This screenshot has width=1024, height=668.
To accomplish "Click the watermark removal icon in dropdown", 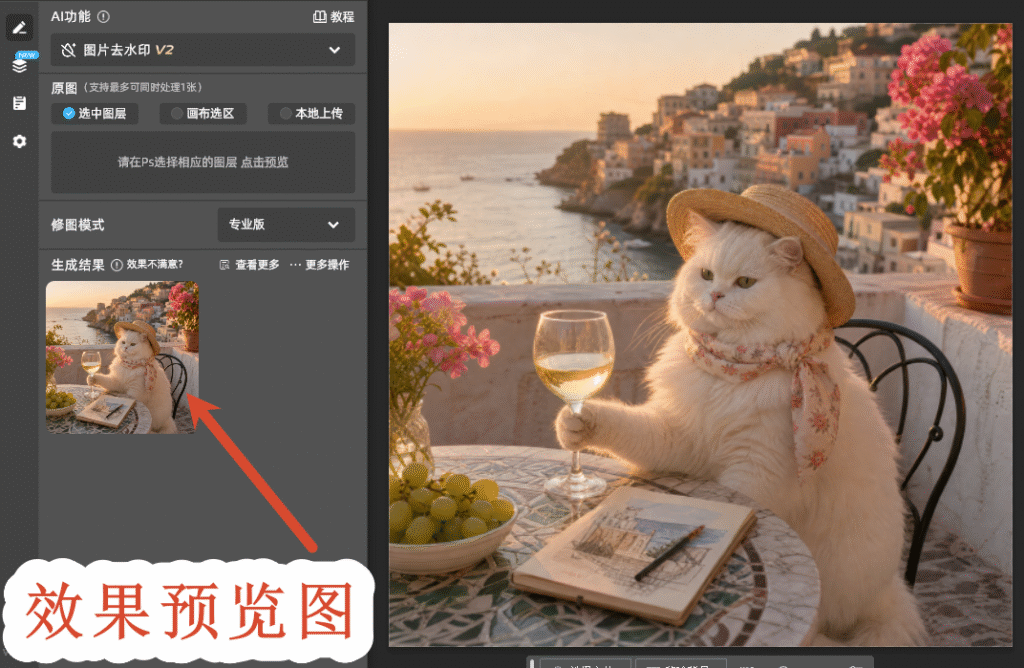I will point(69,50).
